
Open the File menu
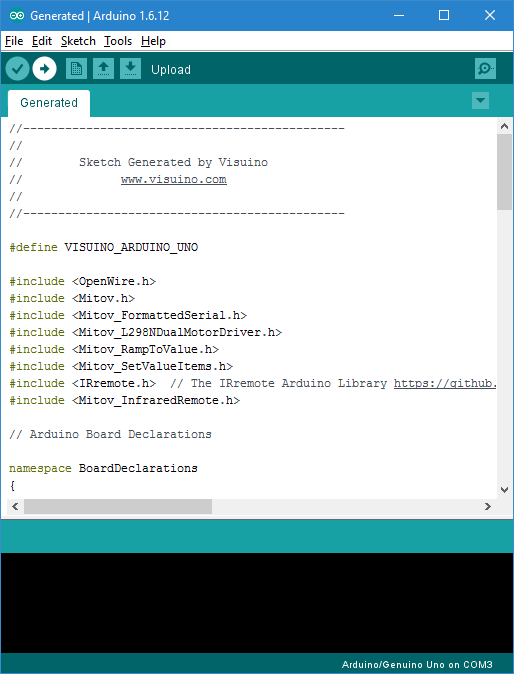click(x=14, y=41)
